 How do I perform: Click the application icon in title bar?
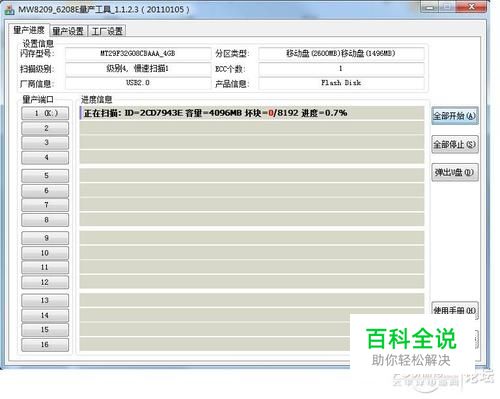tap(9, 9)
